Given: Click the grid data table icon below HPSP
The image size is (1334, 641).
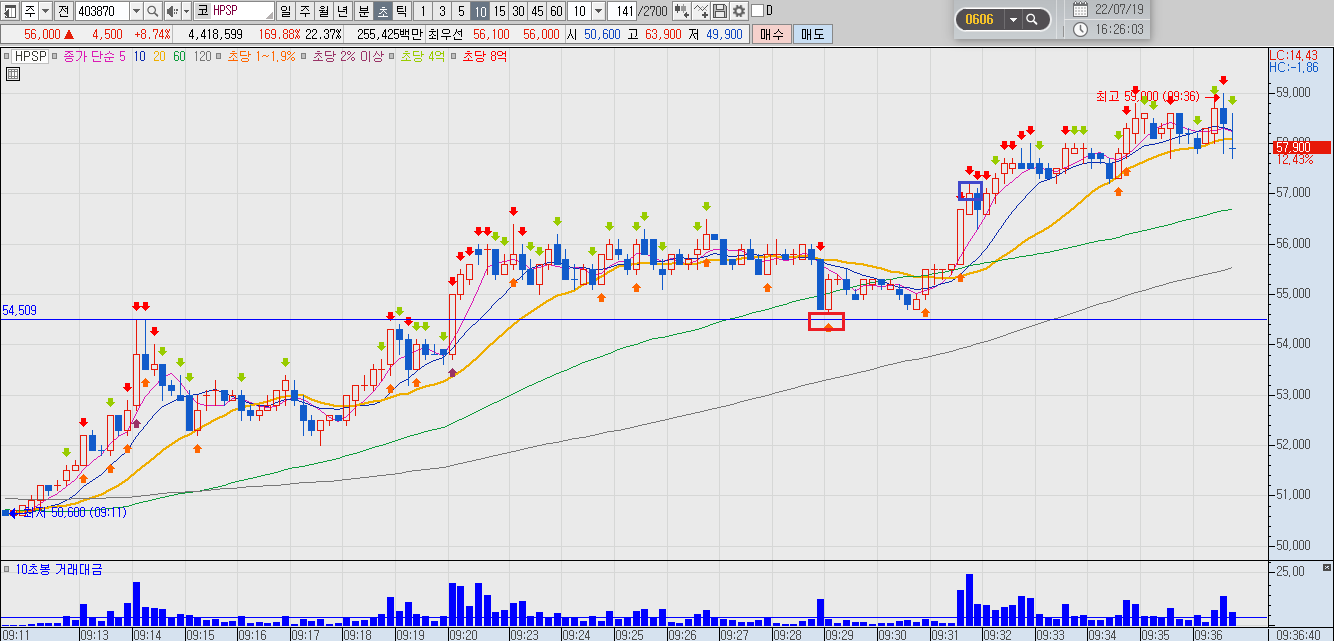Looking at the screenshot, I should tap(12, 73).
